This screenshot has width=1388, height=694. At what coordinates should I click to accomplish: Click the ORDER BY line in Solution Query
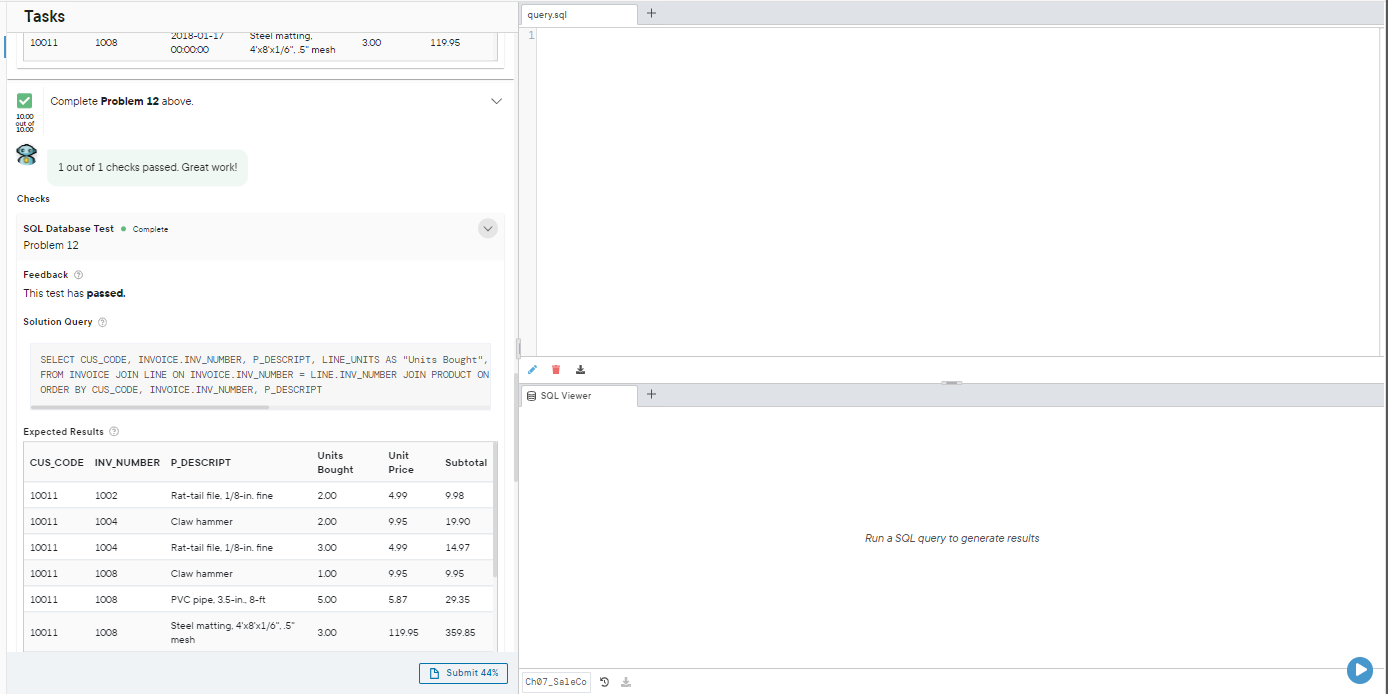tap(181, 390)
